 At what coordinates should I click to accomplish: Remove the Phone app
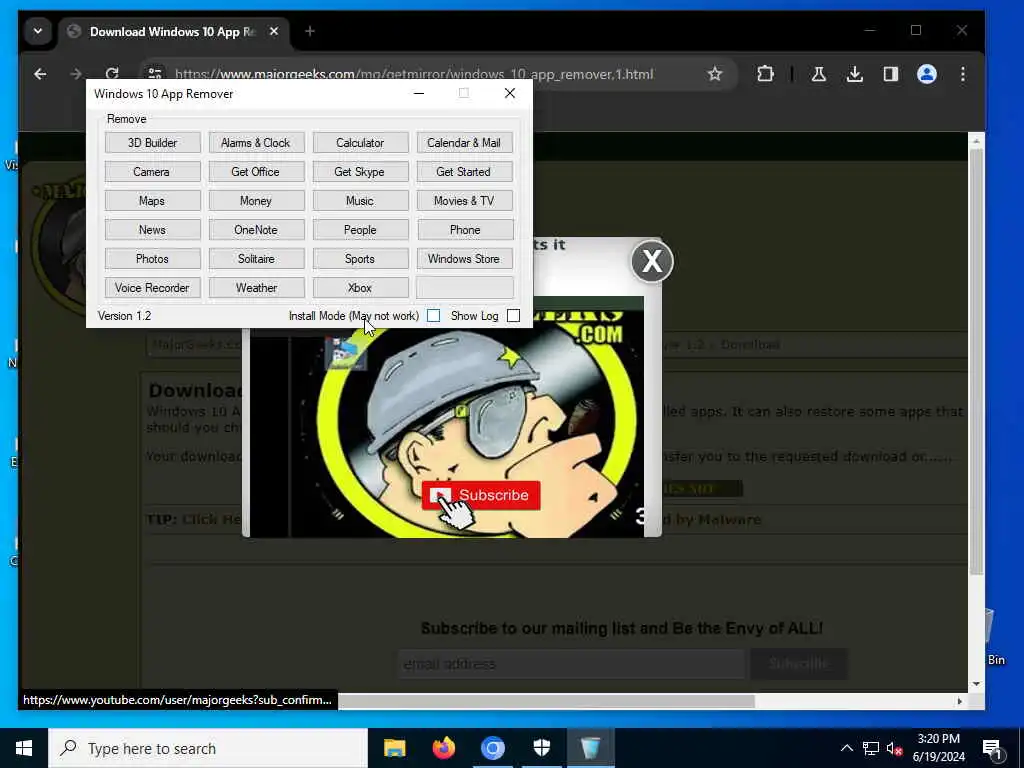pos(464,230)
